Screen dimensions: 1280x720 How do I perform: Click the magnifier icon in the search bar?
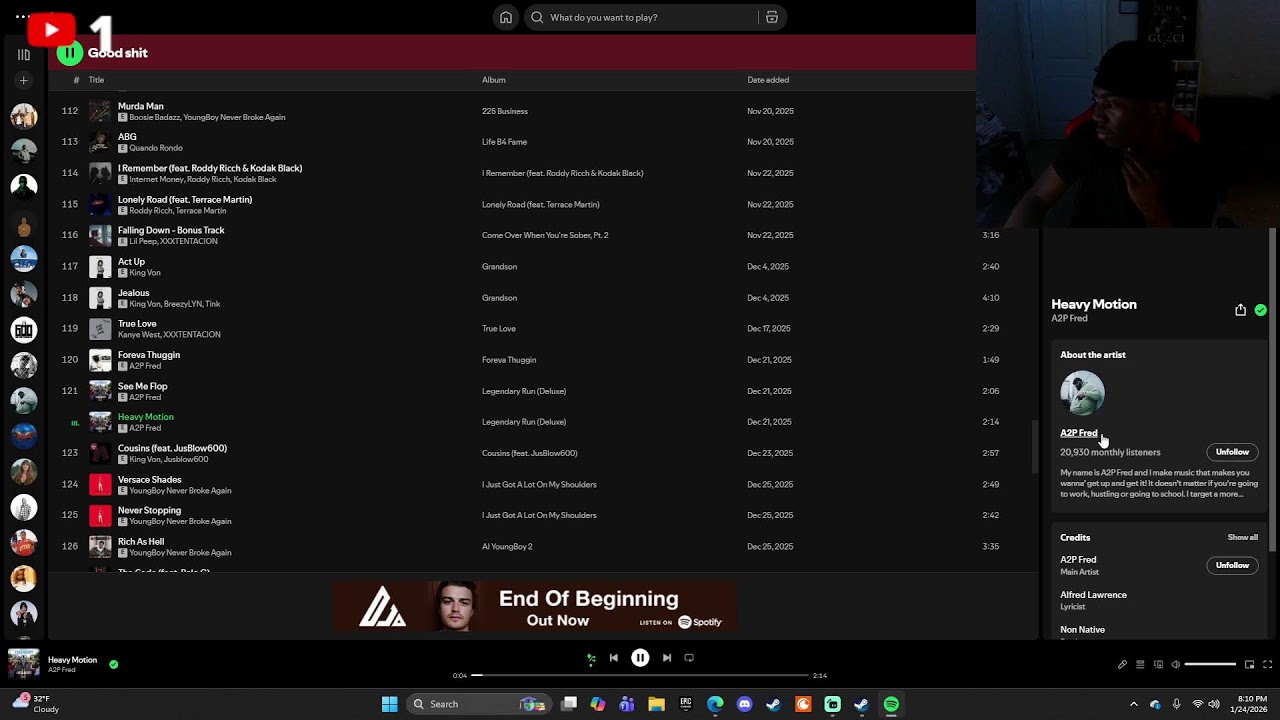click(x=537, y=17)
